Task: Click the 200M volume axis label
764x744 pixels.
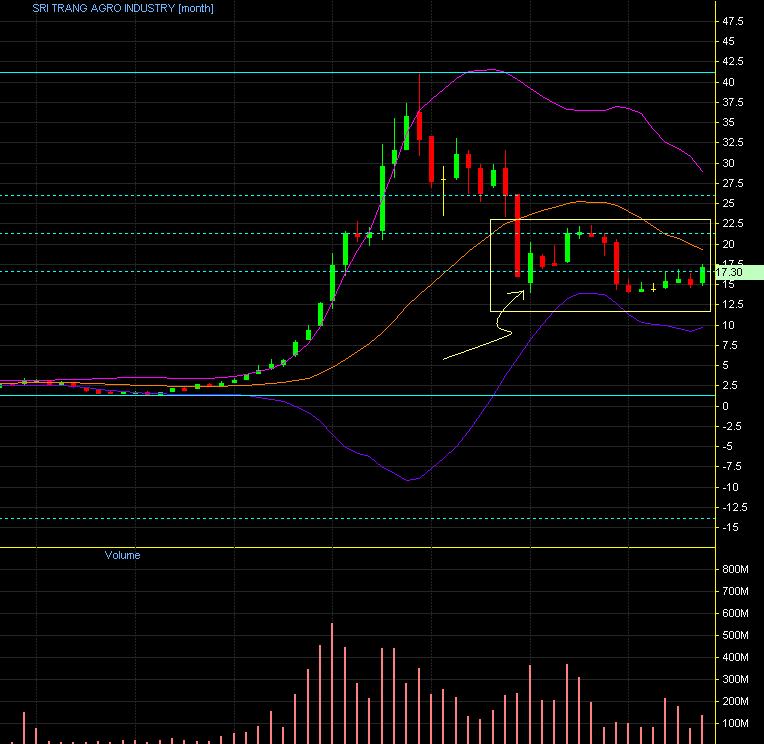Action: pos(736,701)
